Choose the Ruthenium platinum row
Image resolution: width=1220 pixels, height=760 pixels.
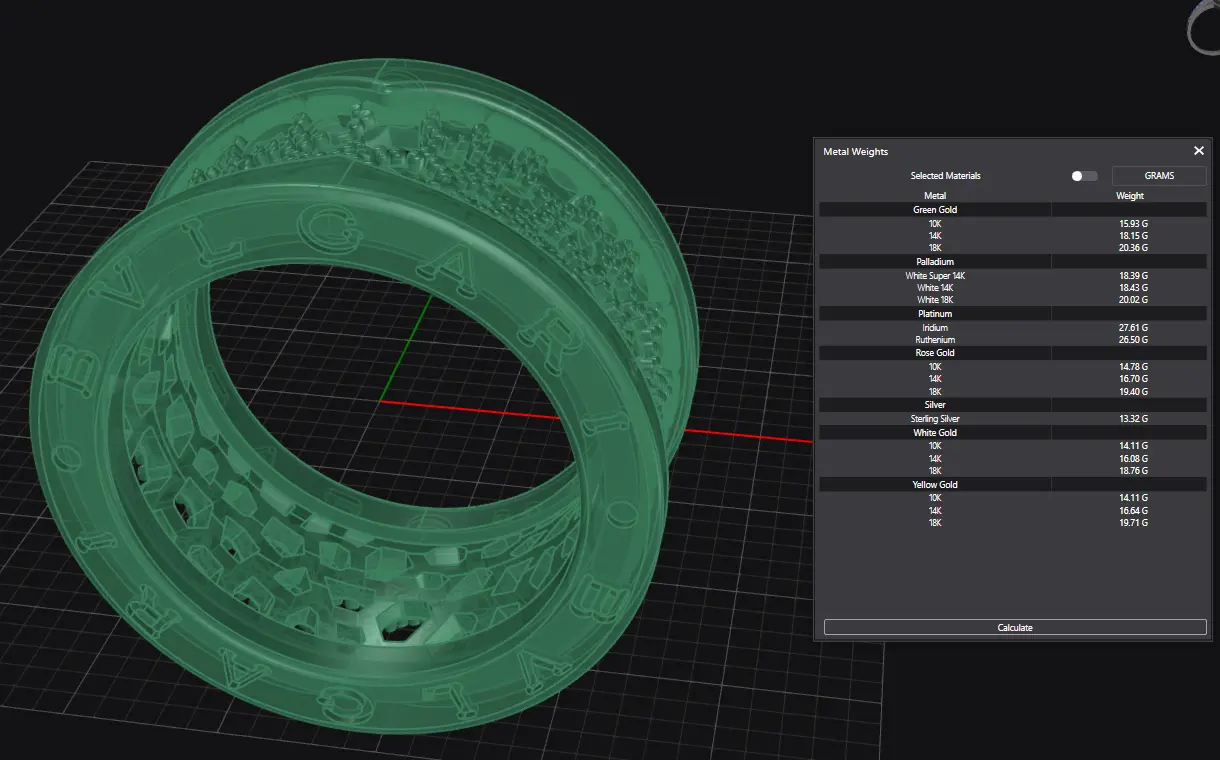coord(935,340)
